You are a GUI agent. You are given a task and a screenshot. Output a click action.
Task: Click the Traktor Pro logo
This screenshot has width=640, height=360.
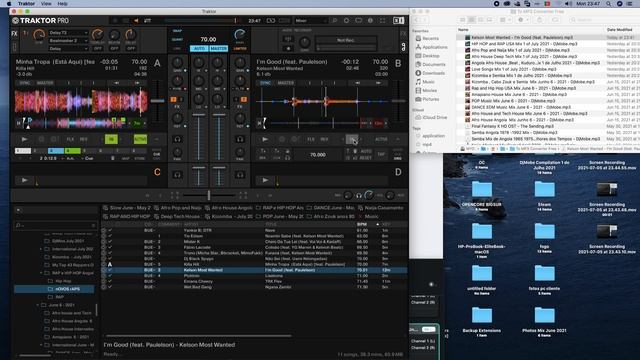(x=40, y=20)
